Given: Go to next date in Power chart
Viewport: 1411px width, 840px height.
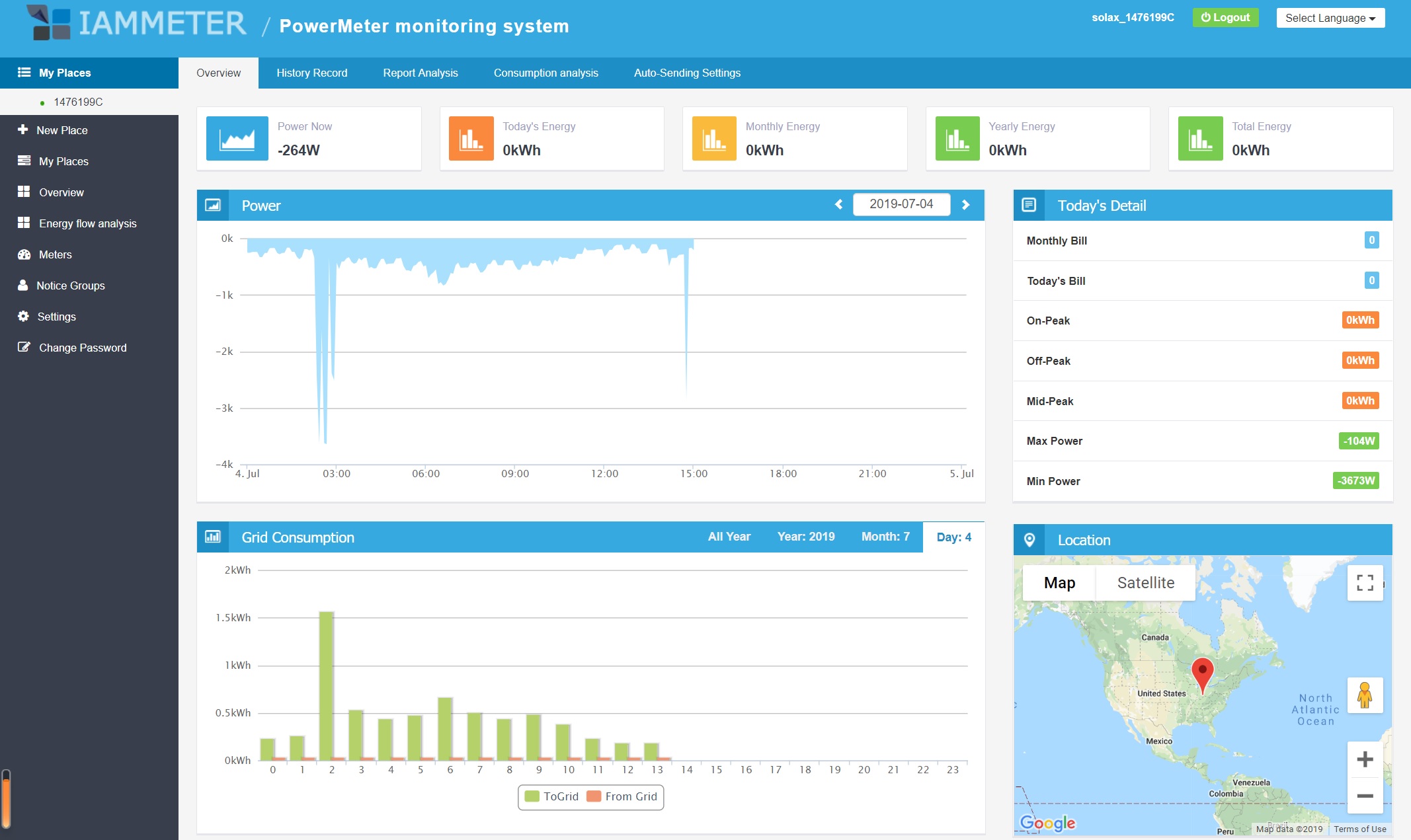Looking at the screenshot, I should point(965,205).
